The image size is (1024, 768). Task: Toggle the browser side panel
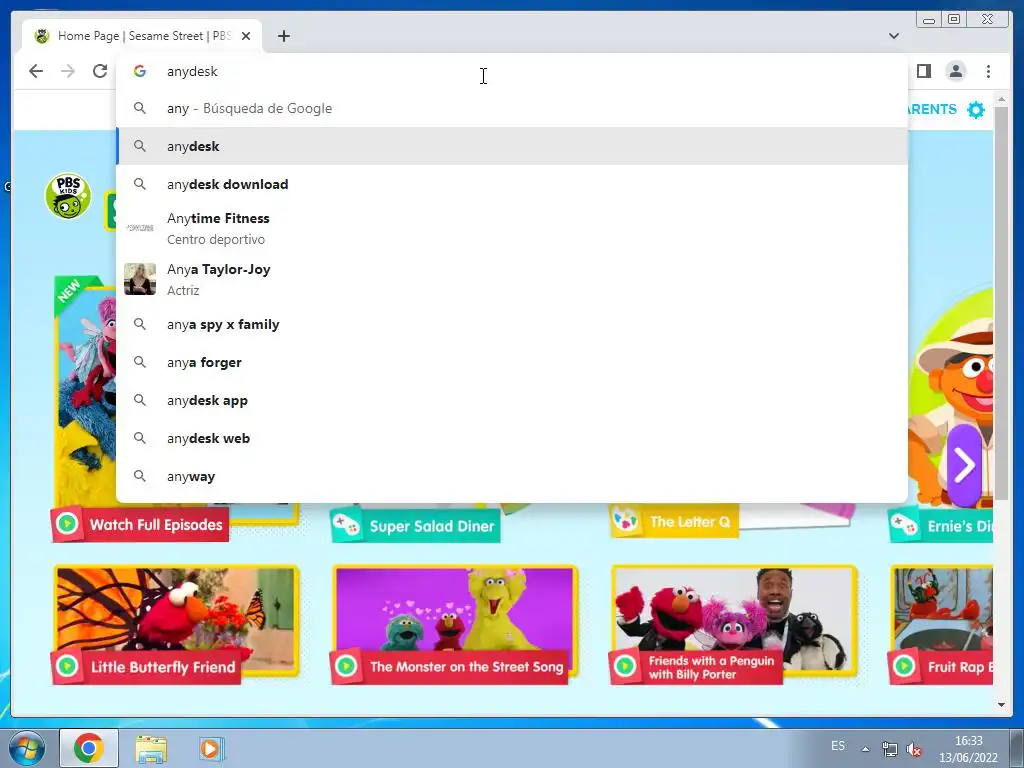(923, 71)
